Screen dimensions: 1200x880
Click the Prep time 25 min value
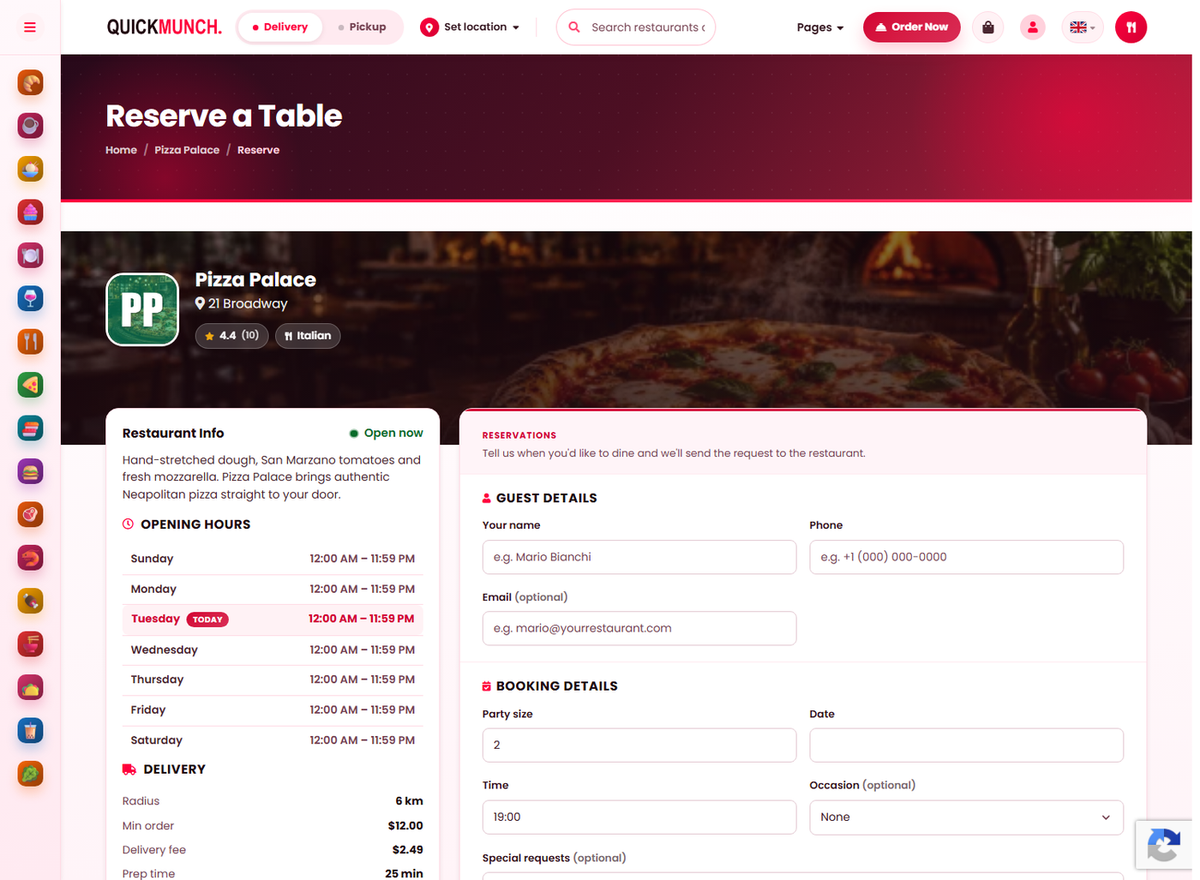click(404, 874)
